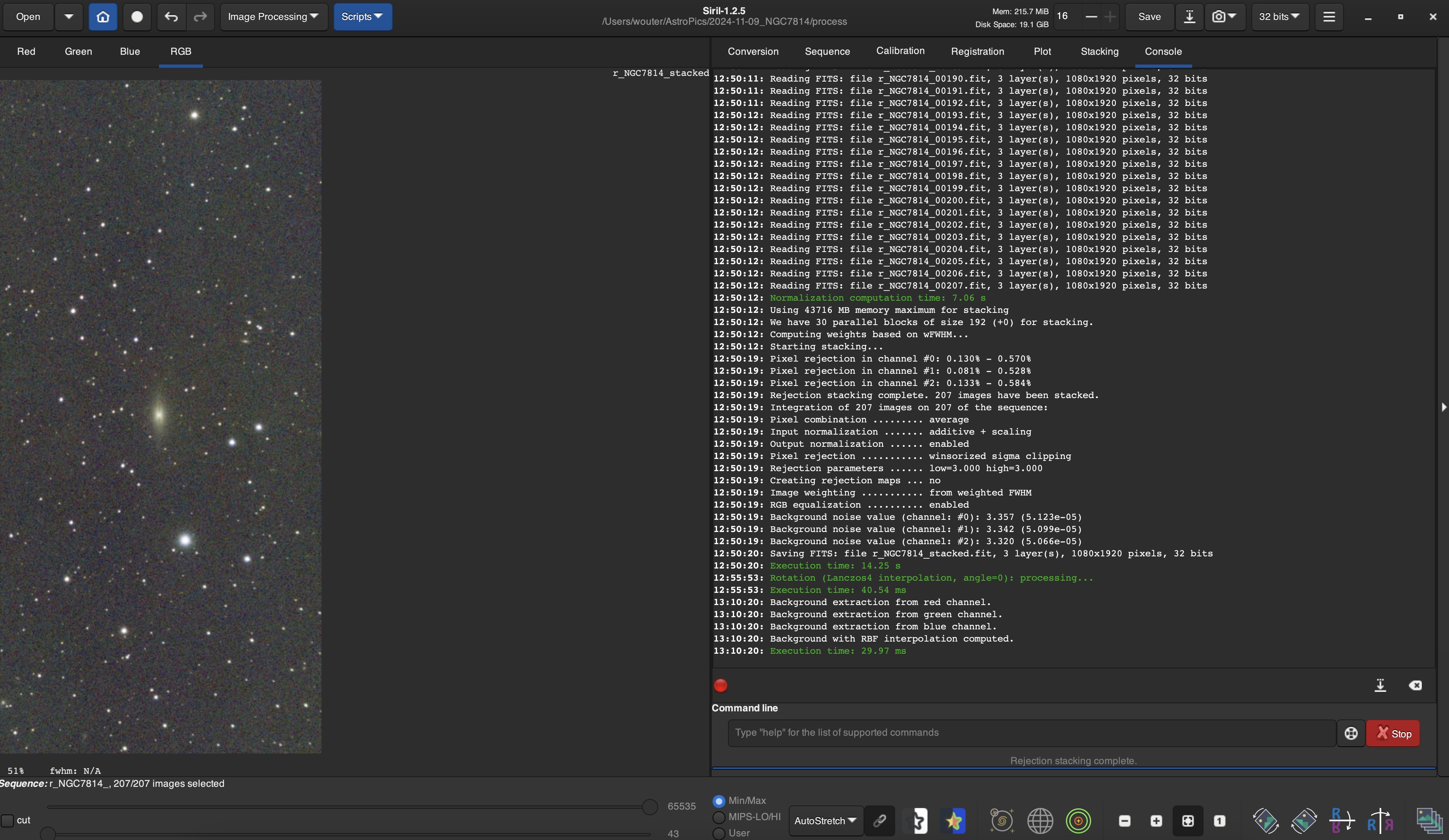This screenshot has width=1449, height=840.
Task: Clear the console log with backspace icon
Action: click(1415, 685)
